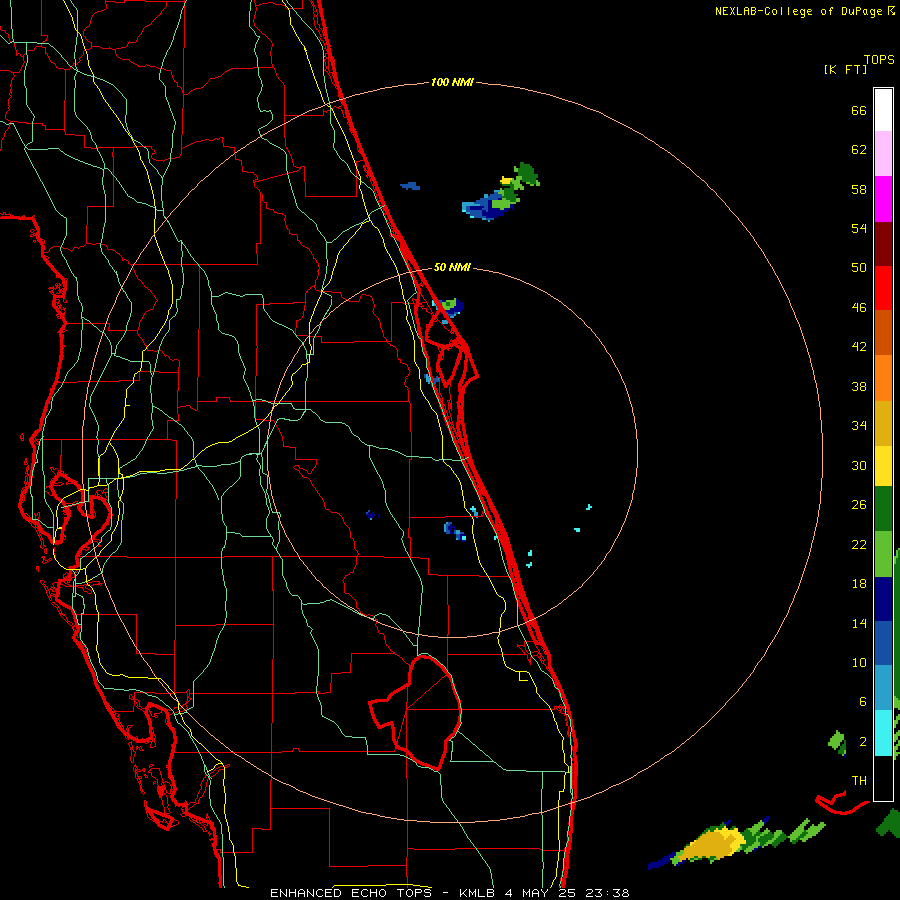900x900 pixels.
Task: Click the legend value 58
Action: 859,189
